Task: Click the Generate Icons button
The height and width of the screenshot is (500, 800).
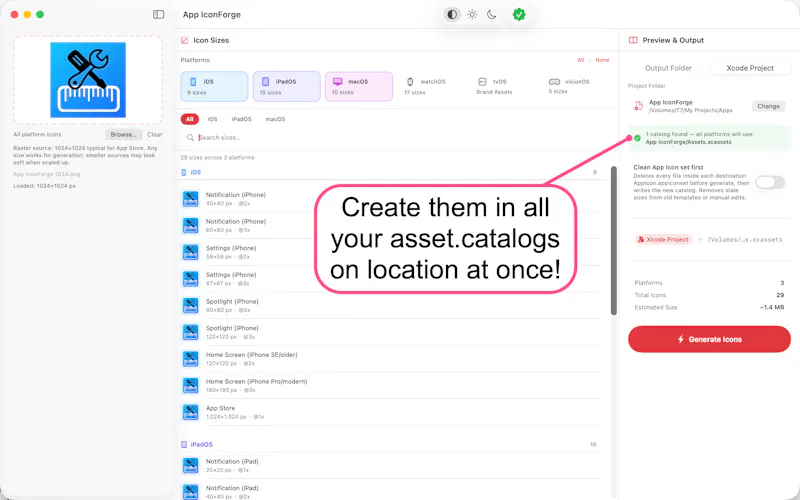Action: tap(709, 339)
